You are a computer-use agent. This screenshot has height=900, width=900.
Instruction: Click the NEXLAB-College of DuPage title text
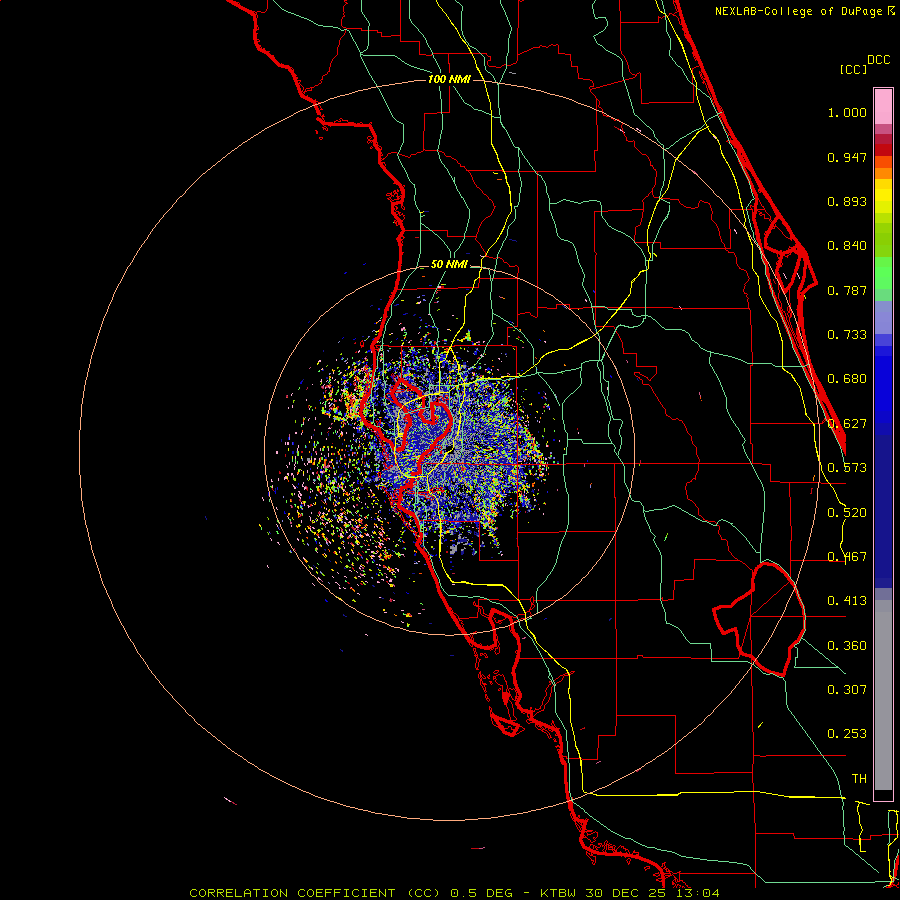(804, 11)
